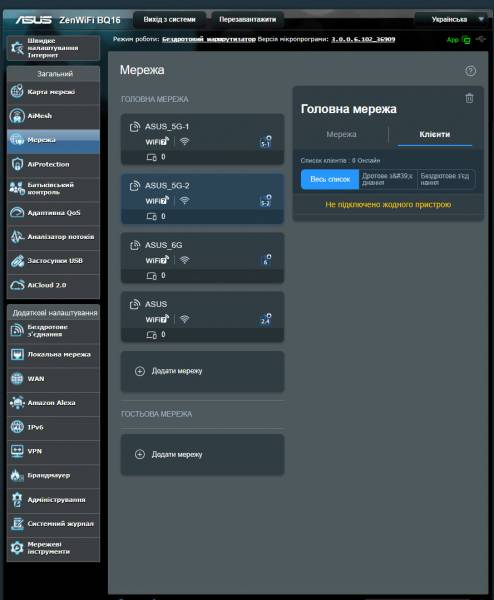The image size is (494, 600).
Task: Click the Мережа globe icon in sidebar
Action: (17, 140)
